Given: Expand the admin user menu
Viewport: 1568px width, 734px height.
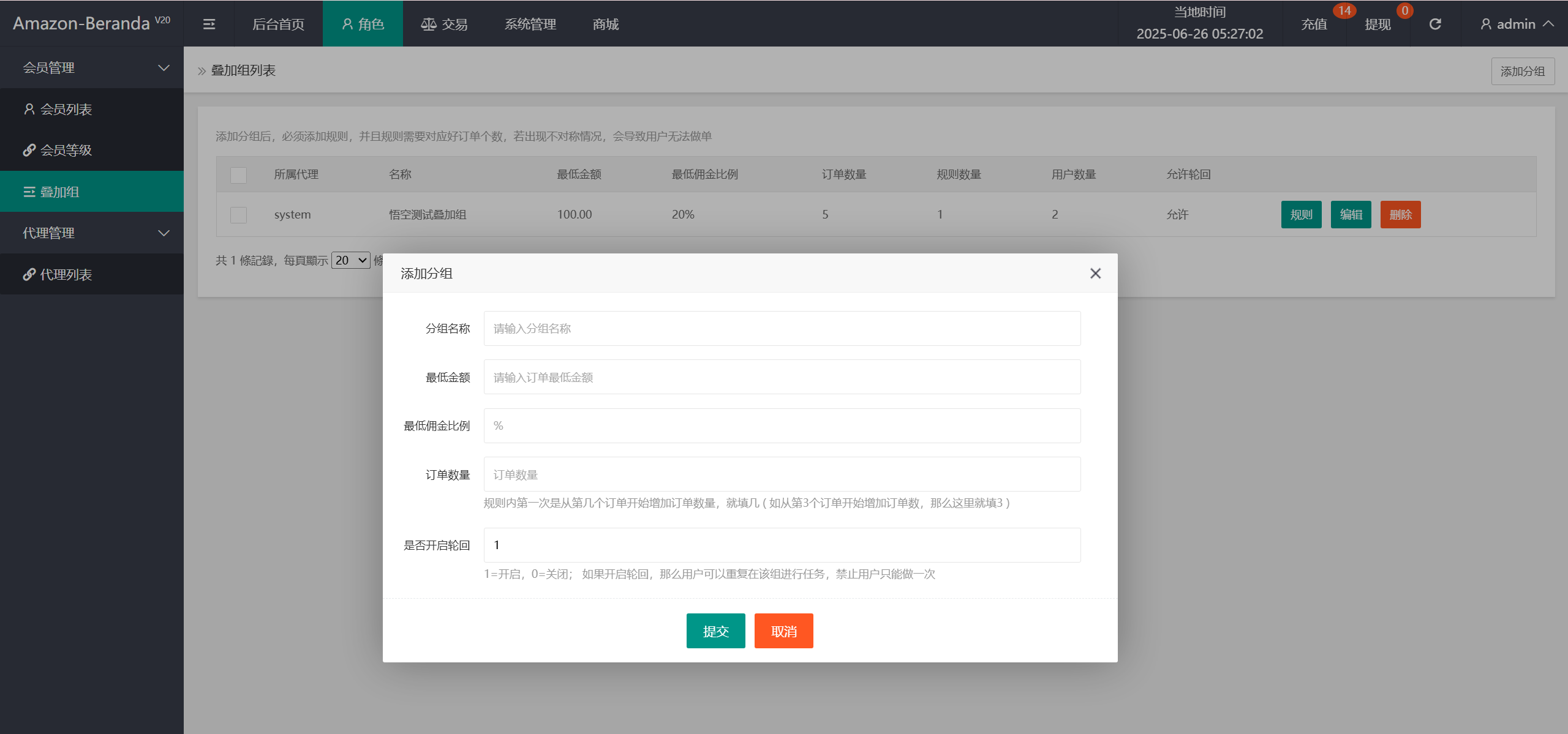Looking at the screenshot, I should coord(1517,24).
